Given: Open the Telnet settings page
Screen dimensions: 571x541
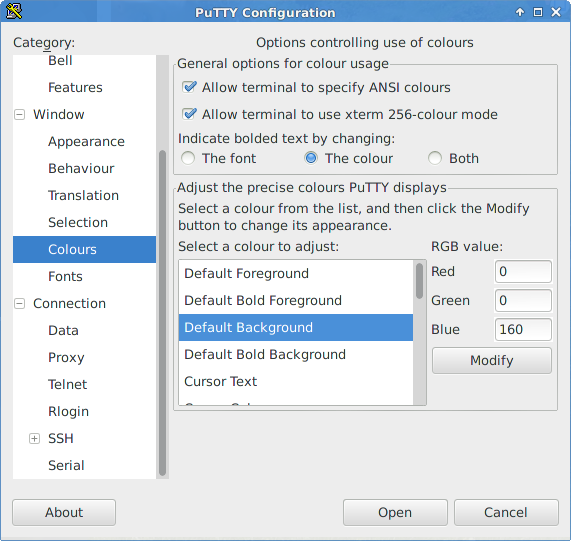Looking at the screenshot, I should click(x=67, y=384).
